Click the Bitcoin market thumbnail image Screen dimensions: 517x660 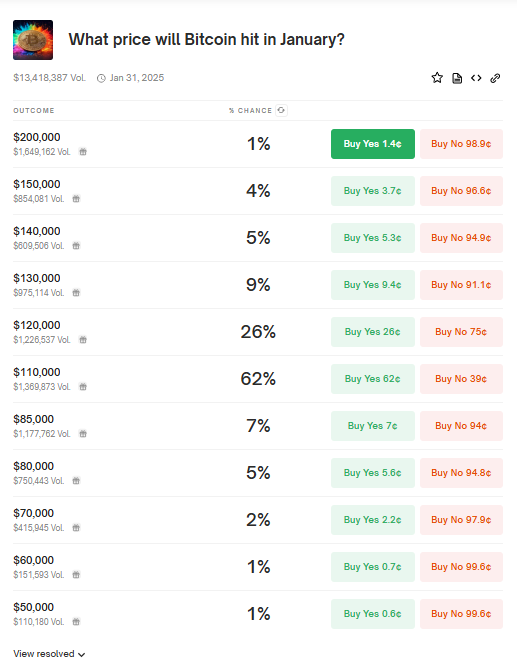(x=33, y=40)
